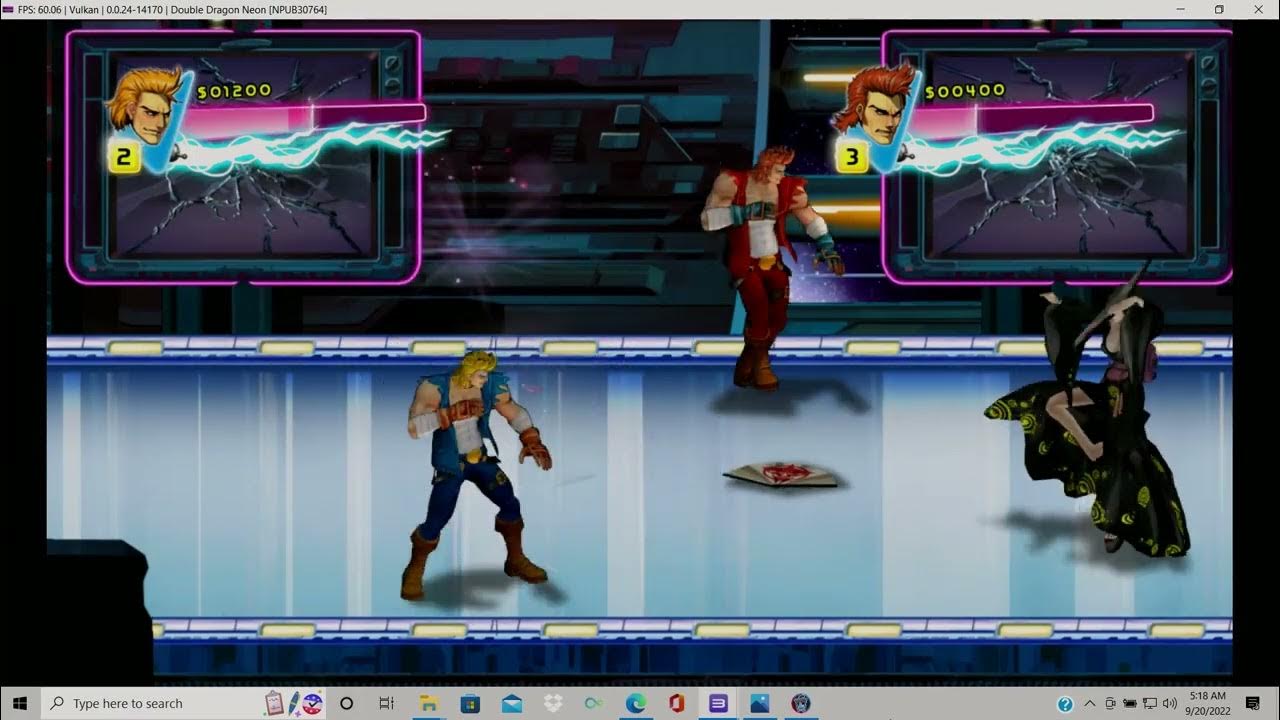
Task: Click player two's pink health bar
Action: [1033, 120]
